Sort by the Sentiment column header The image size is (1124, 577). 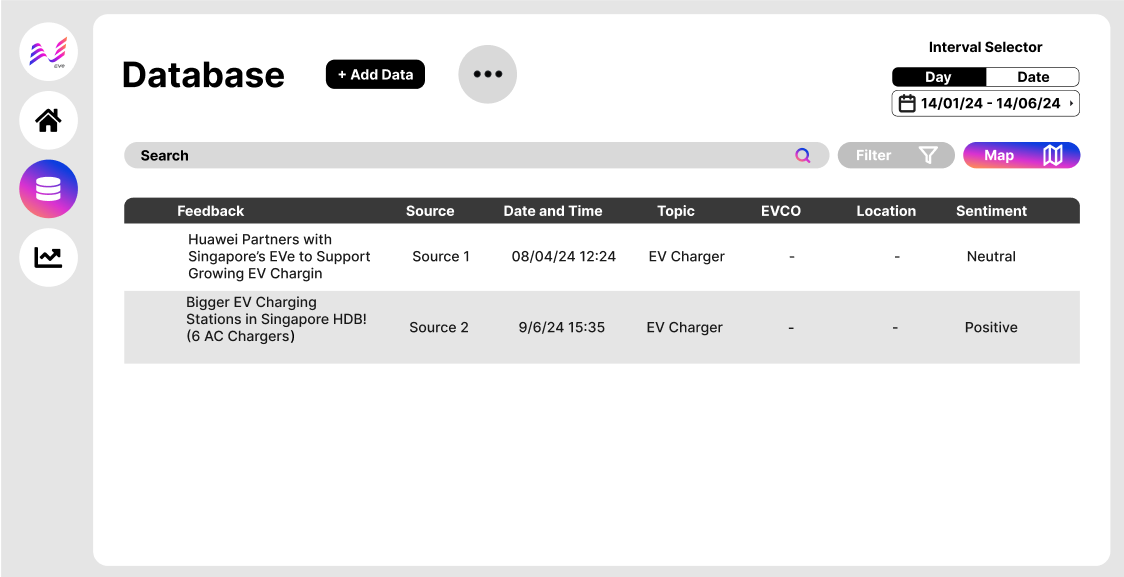(x=991, y=211)
